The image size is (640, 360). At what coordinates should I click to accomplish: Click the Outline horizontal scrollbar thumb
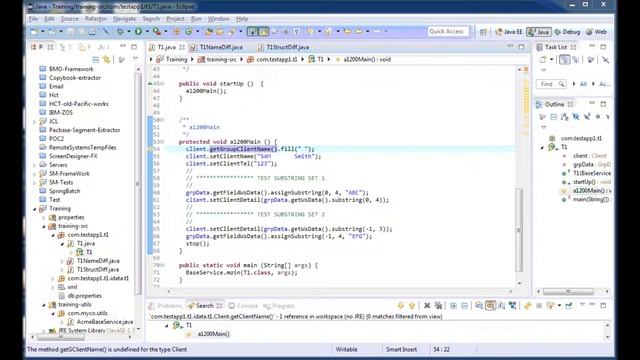pyautogui.click(x=568, y=291)
